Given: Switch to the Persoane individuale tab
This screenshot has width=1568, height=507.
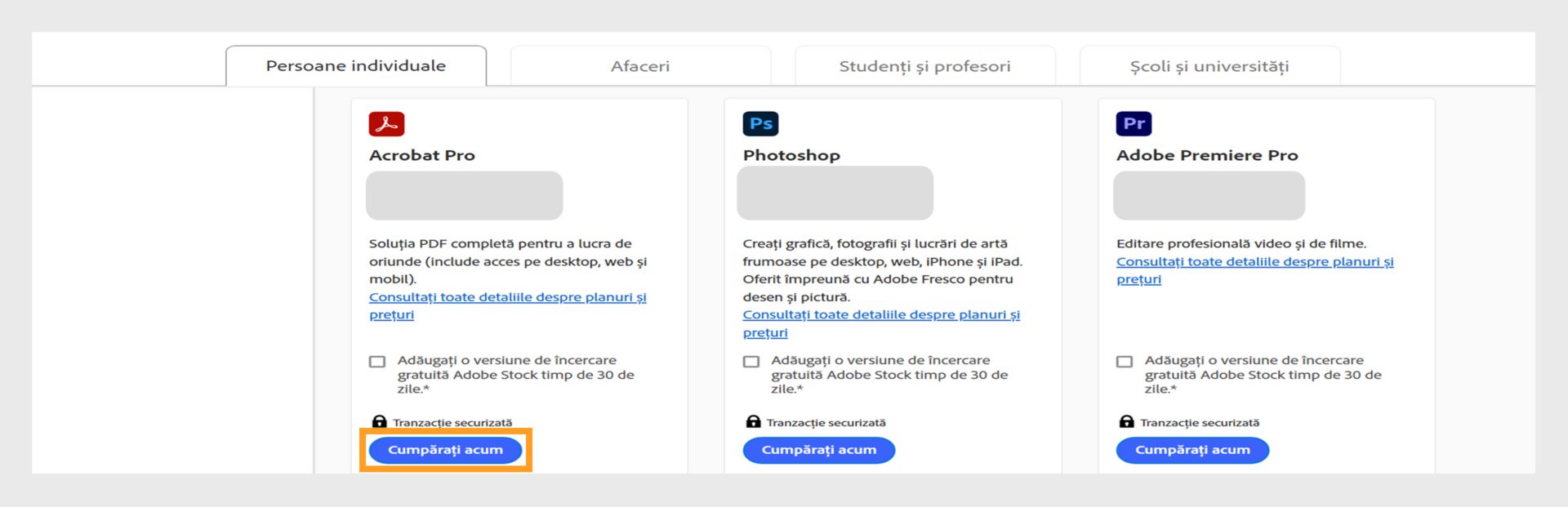Looking at the screenshot, I should [356, 66].
